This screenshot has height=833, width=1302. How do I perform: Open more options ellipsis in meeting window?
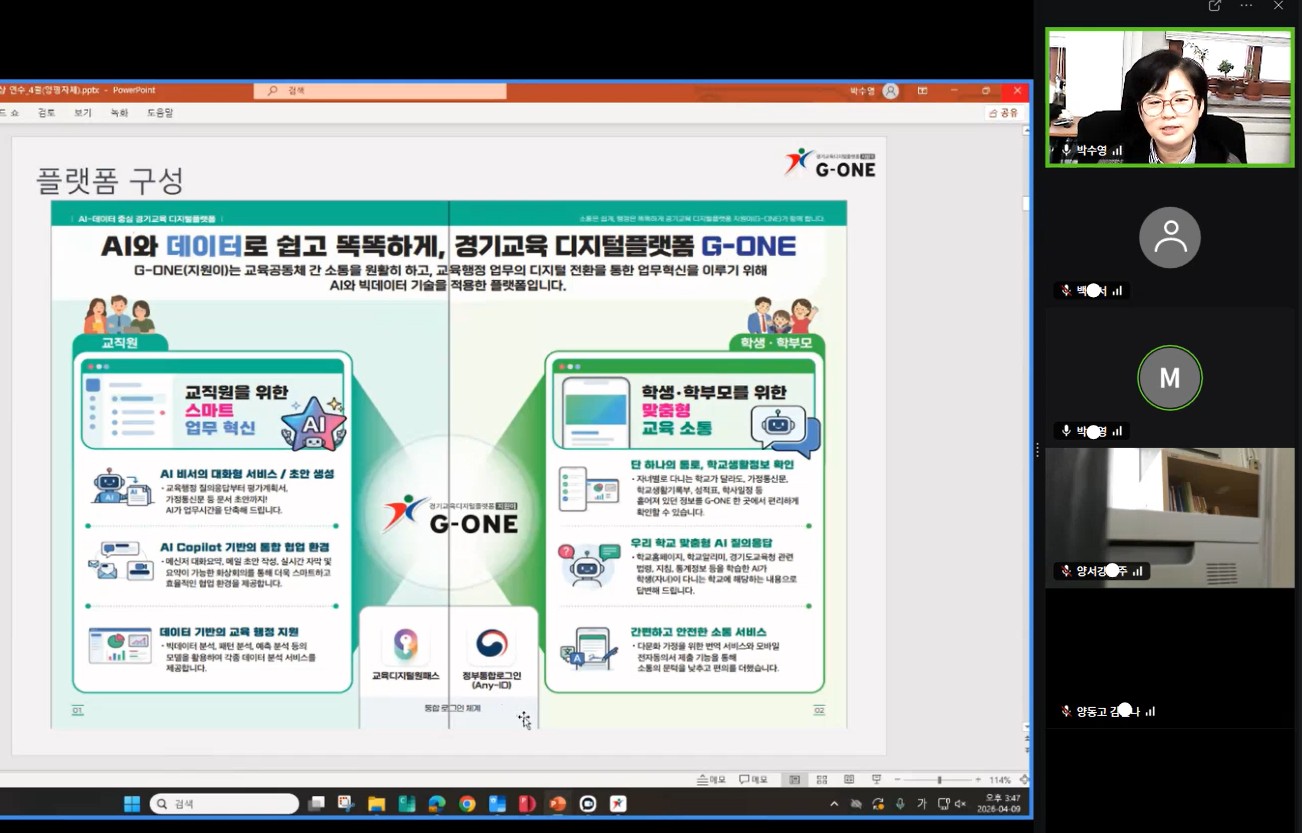click(1246, 6)
